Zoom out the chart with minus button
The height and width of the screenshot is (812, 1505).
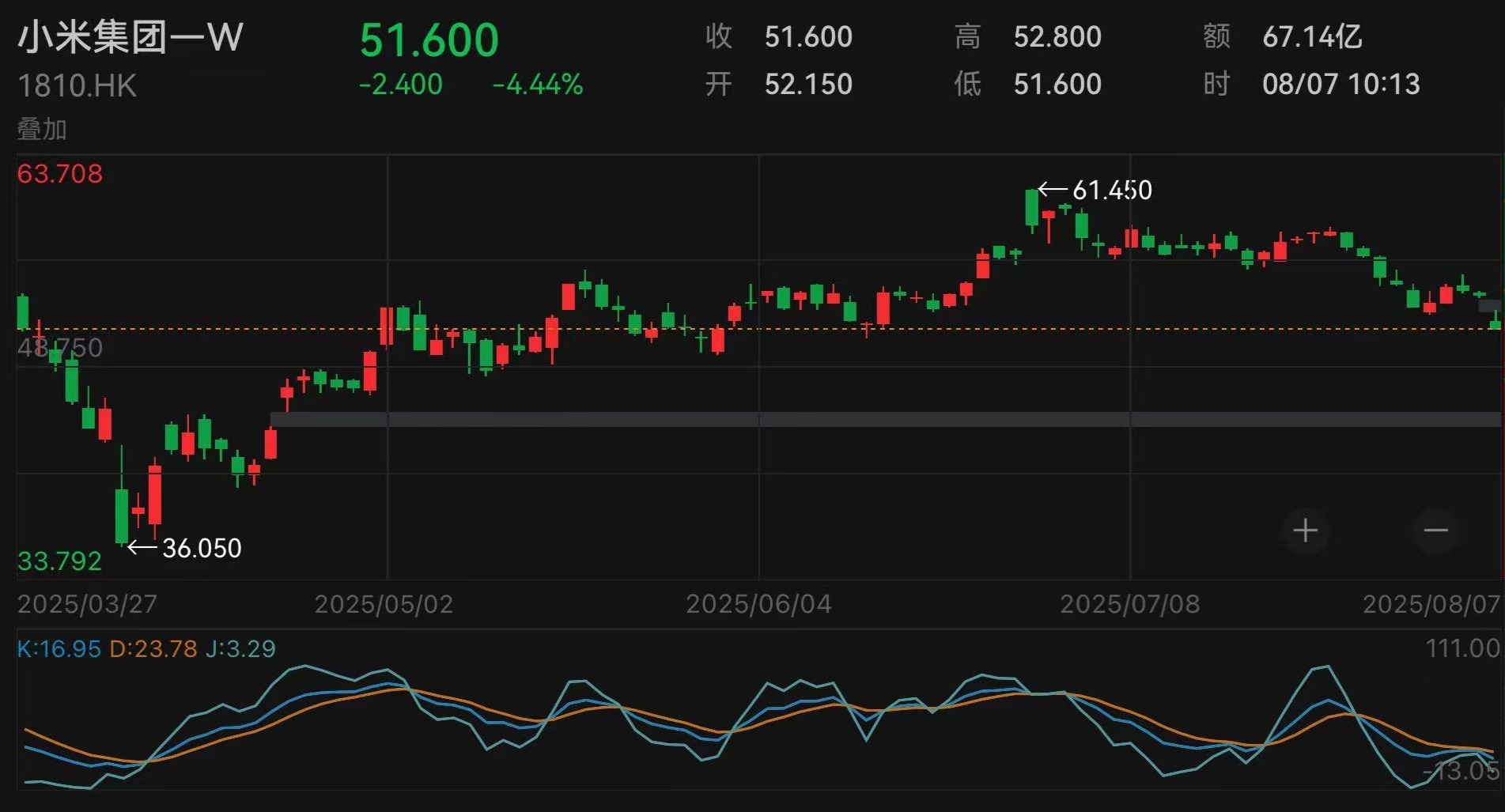click(1435, 531)
